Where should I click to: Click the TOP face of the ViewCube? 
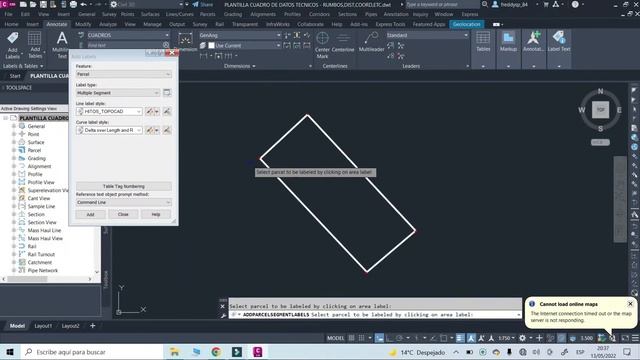pos(600,109)
